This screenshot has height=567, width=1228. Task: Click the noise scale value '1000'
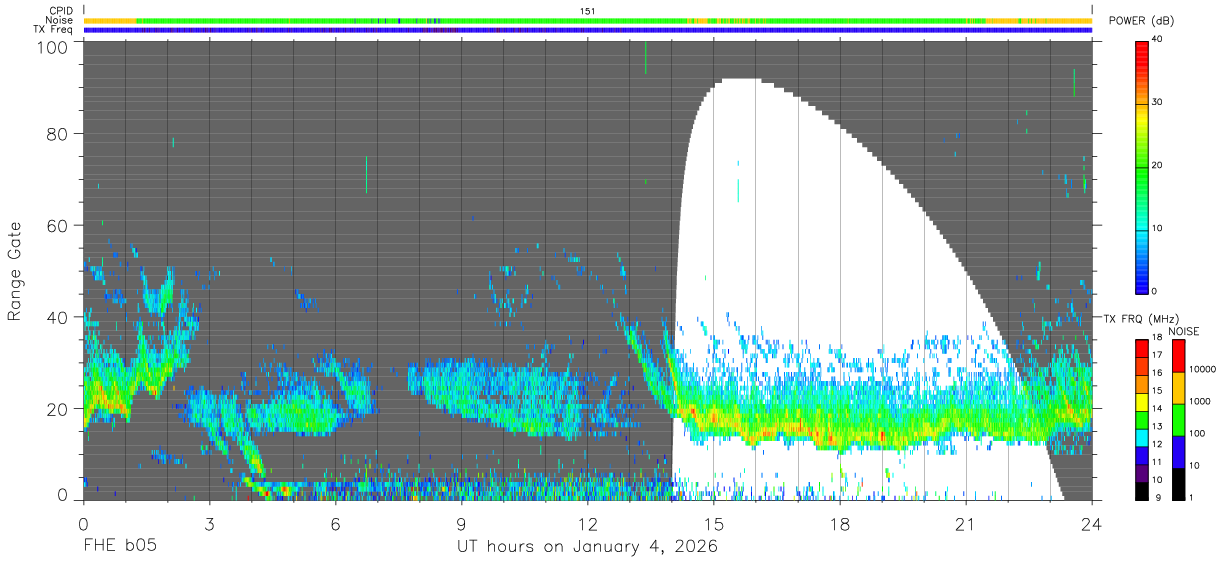point(1199,402)
